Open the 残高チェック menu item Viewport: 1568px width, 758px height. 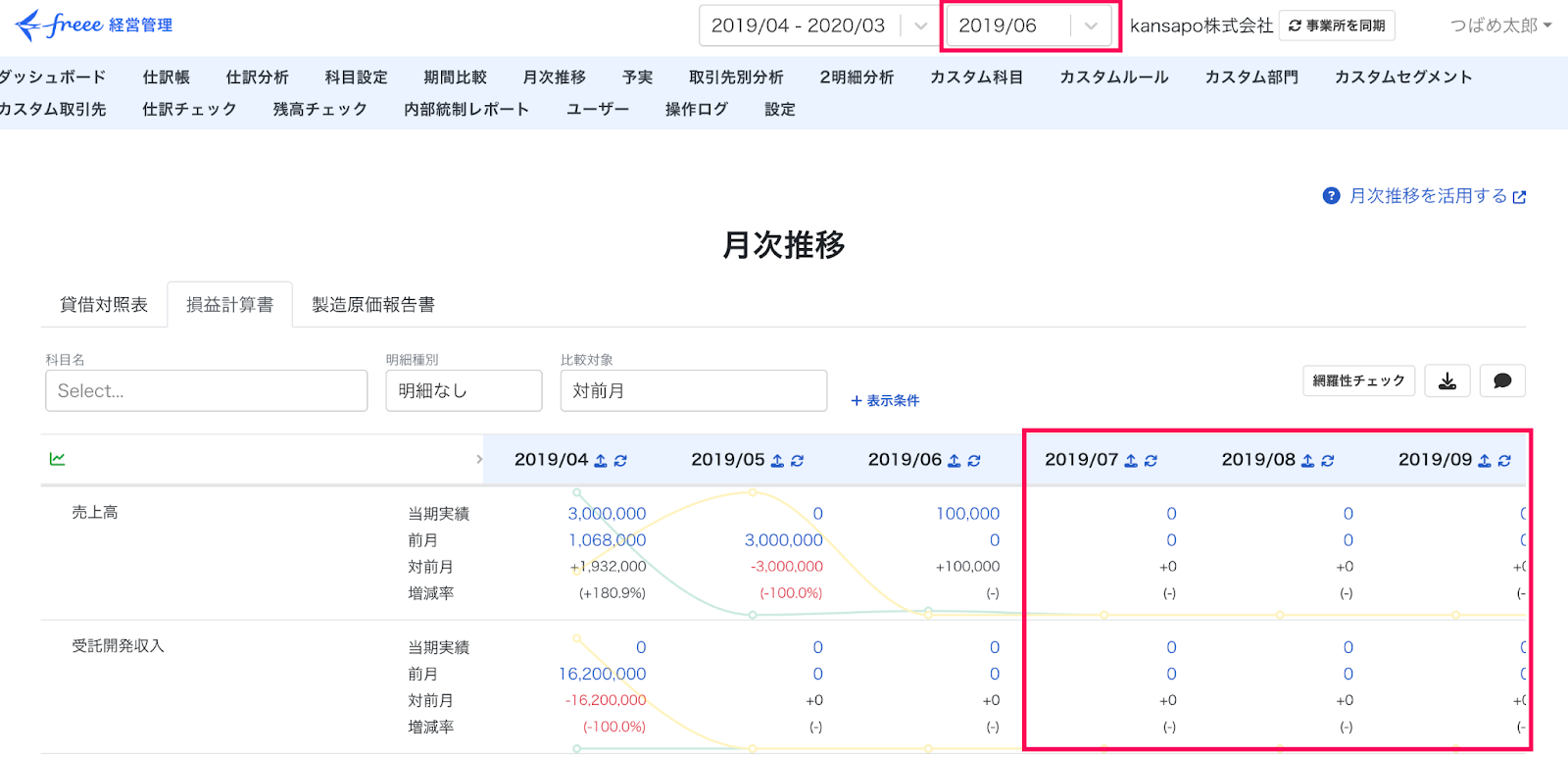(320, 109)
